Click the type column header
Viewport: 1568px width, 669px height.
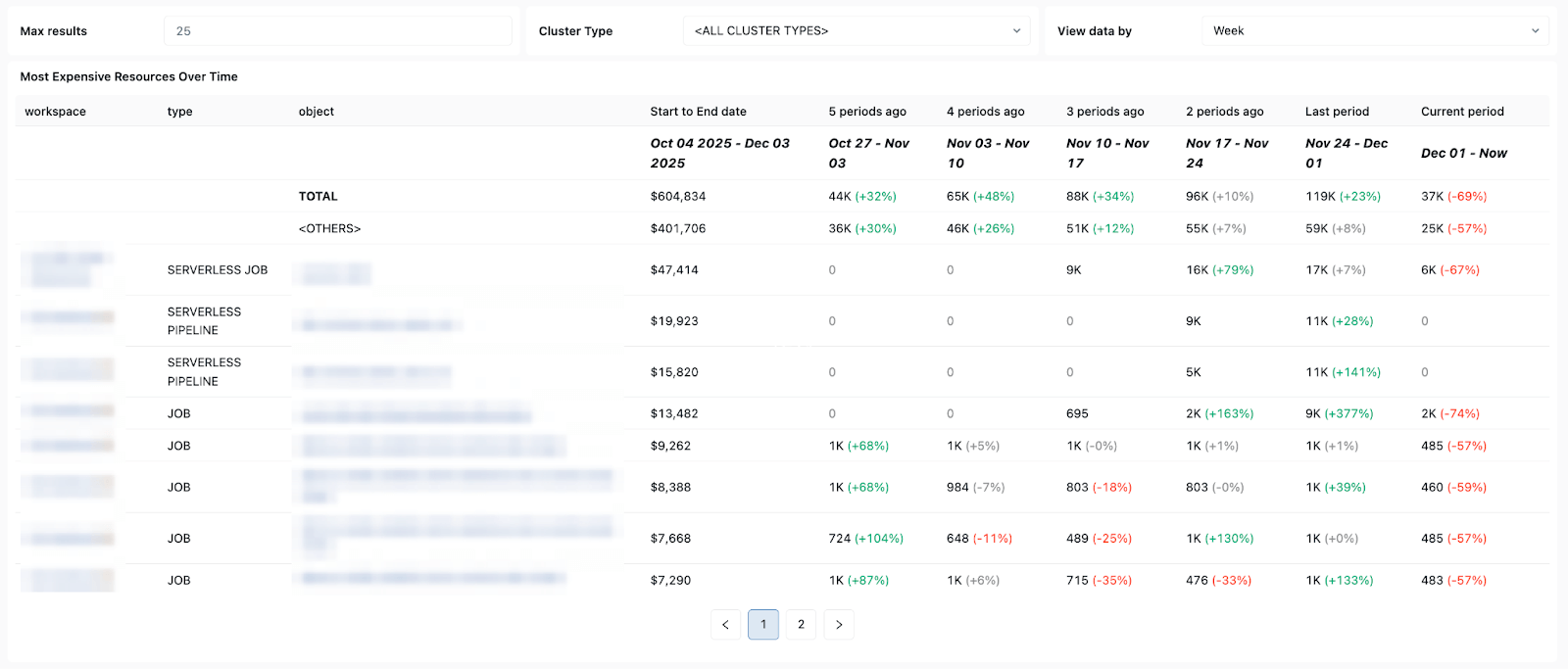click(180, 112)
